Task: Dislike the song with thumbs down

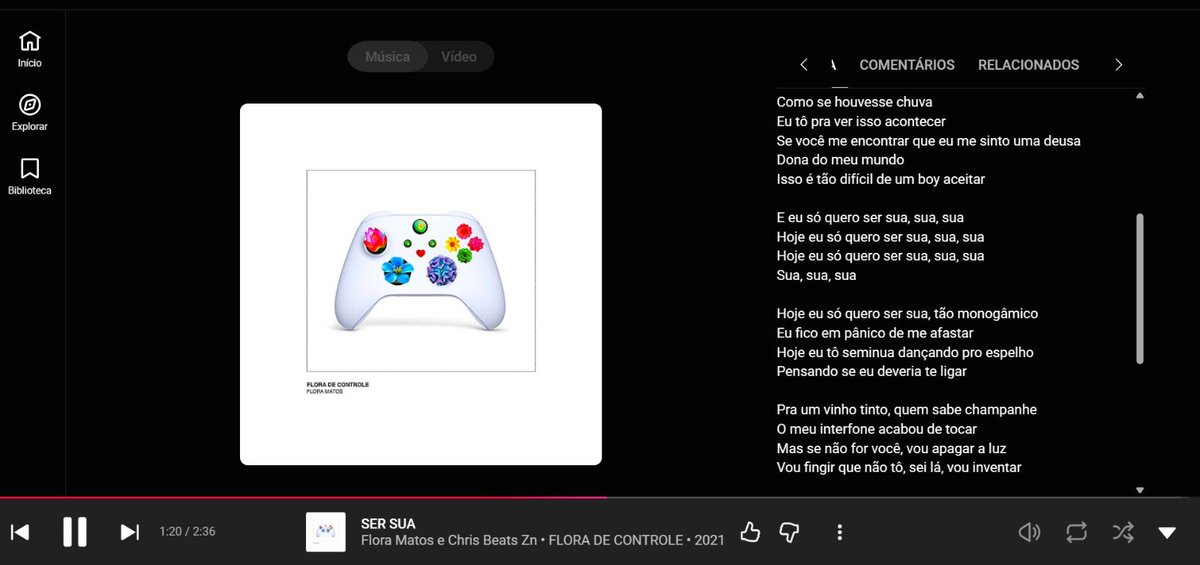Action: (x=790, y=532)
